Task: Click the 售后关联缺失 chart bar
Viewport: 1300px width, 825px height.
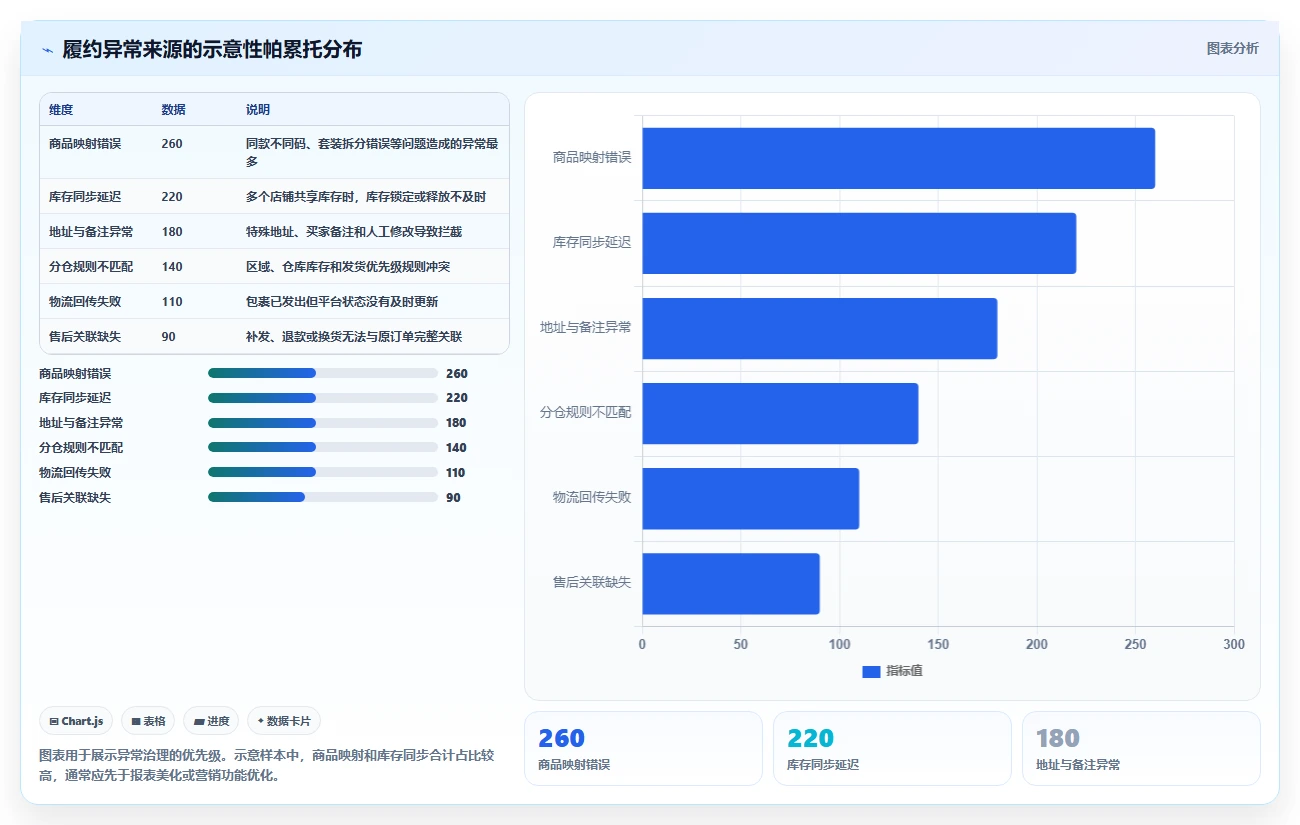Action: tap(731, 583)
